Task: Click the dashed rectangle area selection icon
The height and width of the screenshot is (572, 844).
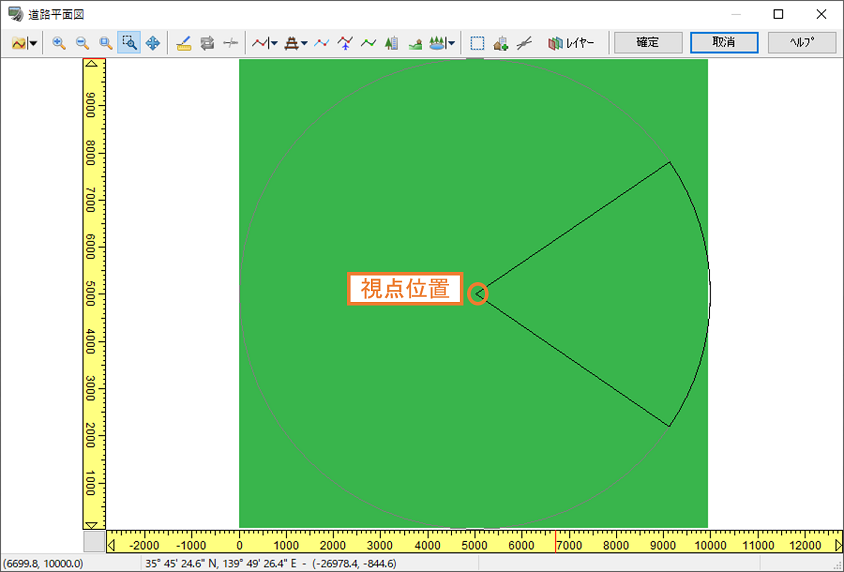Action: point(477,43)
